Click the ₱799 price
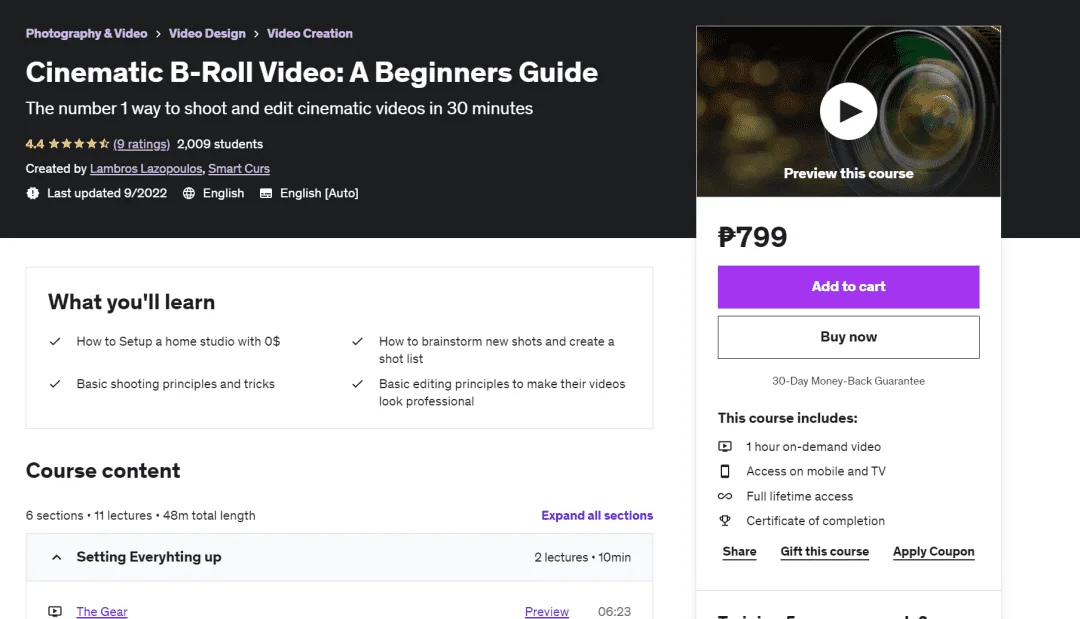Viewport: 1080px width, 619px height. [752, 237]
